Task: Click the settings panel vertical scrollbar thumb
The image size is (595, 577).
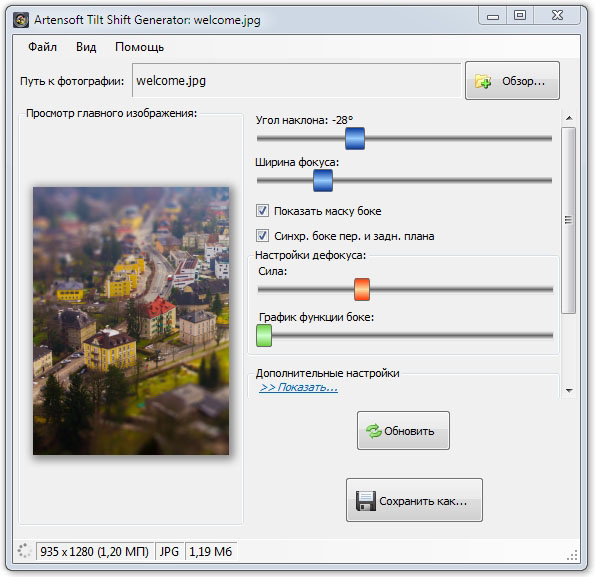Action: [568, 221]
